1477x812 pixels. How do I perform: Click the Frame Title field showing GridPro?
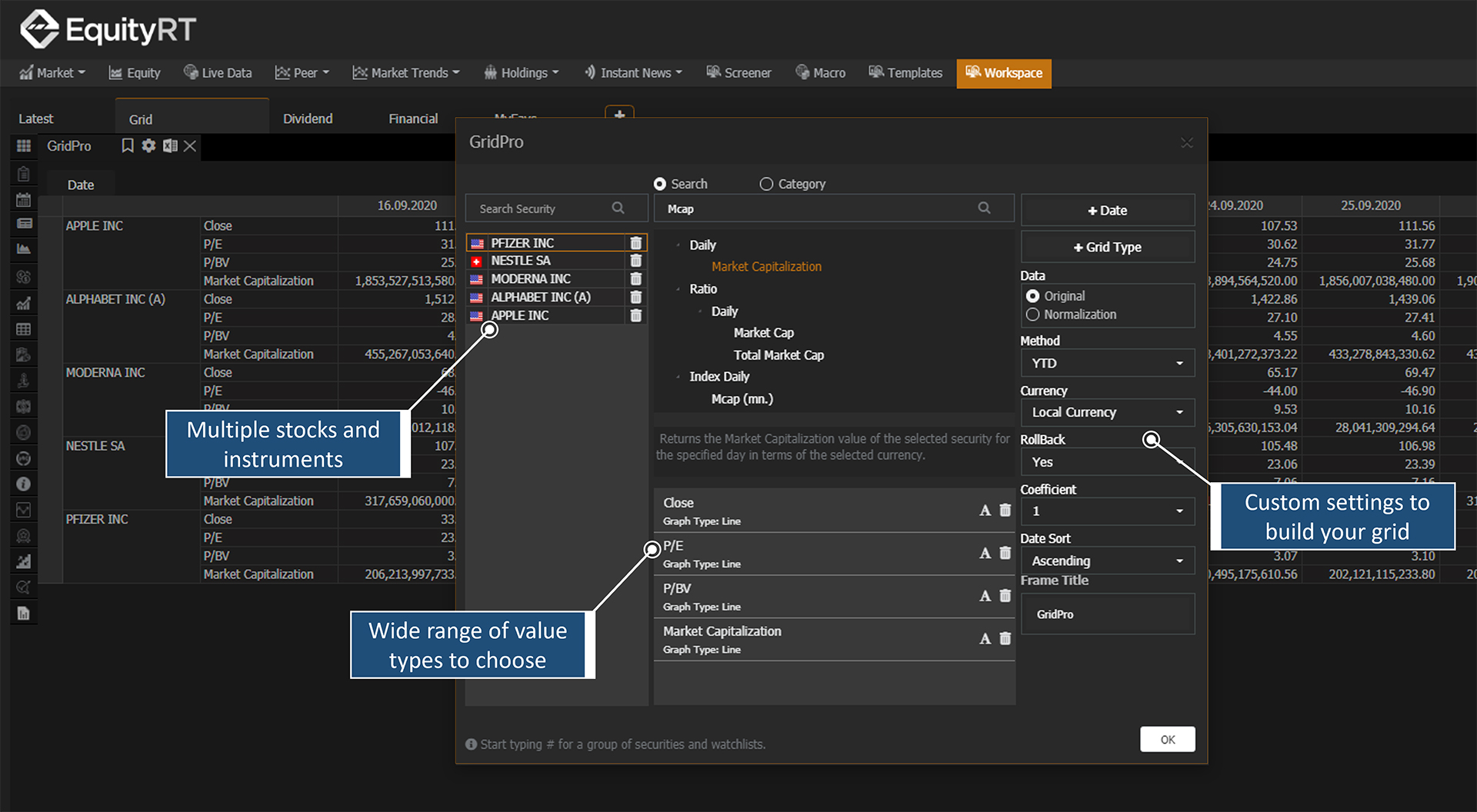tap(1108, 614)
